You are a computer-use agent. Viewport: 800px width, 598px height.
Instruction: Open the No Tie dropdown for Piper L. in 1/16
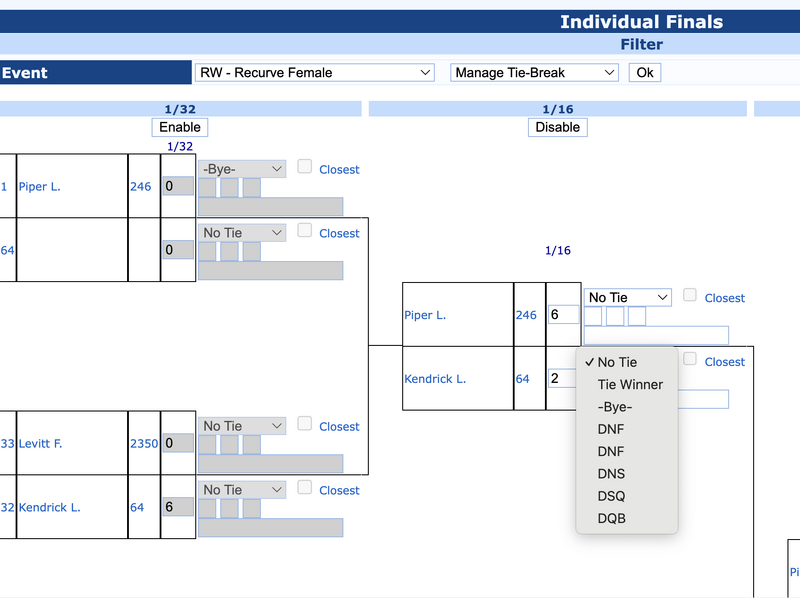[628, 297]
